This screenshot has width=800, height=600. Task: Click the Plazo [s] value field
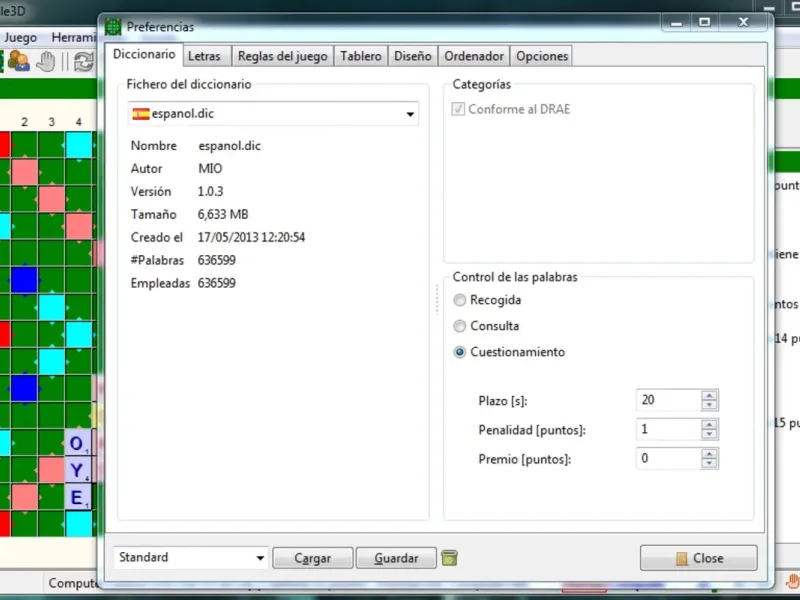pyautogui.click(x=668, y=400)
